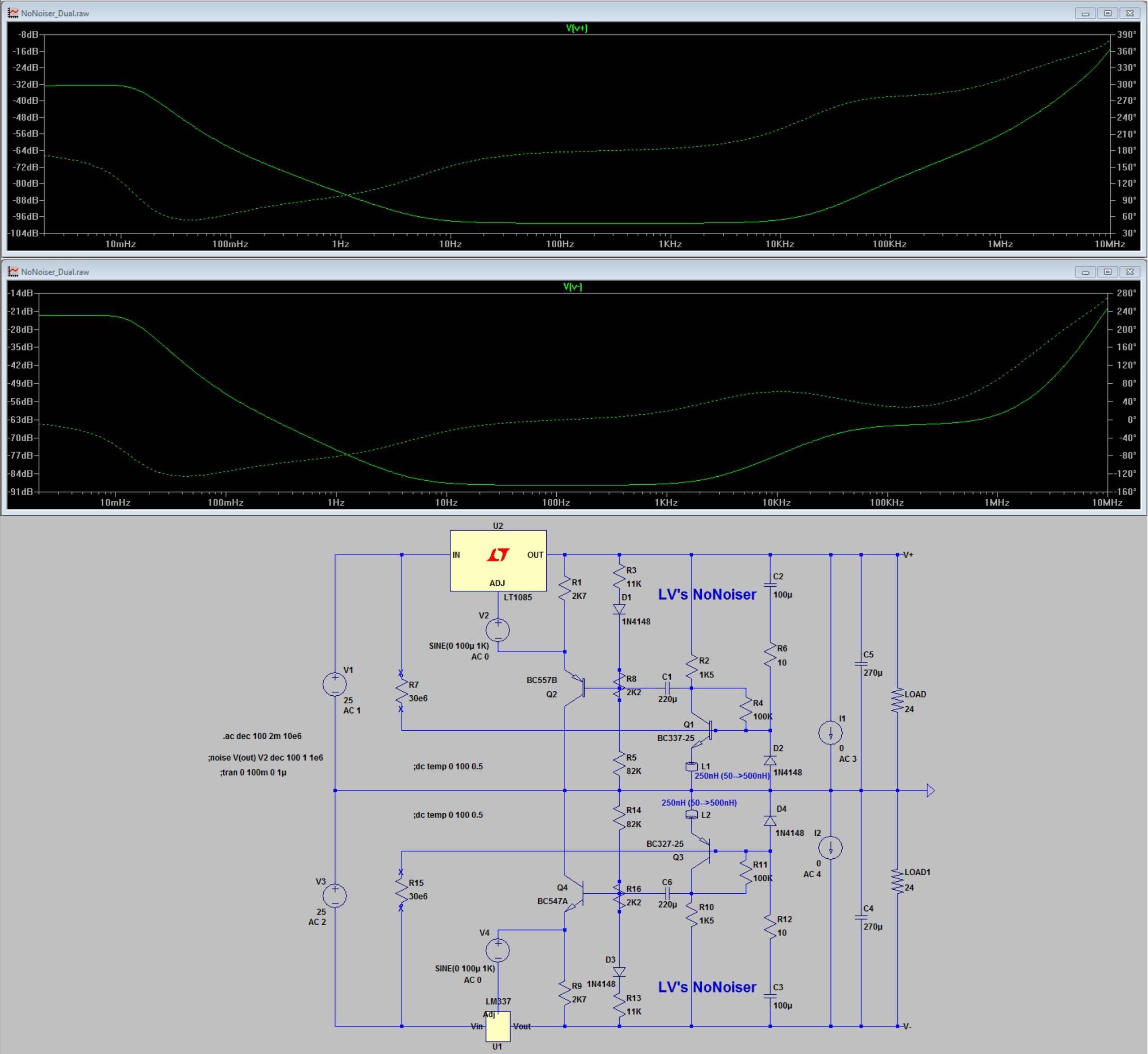Select capacitor C2 100µ symbol
The image size is (1148, 1054).
(770, 585)
